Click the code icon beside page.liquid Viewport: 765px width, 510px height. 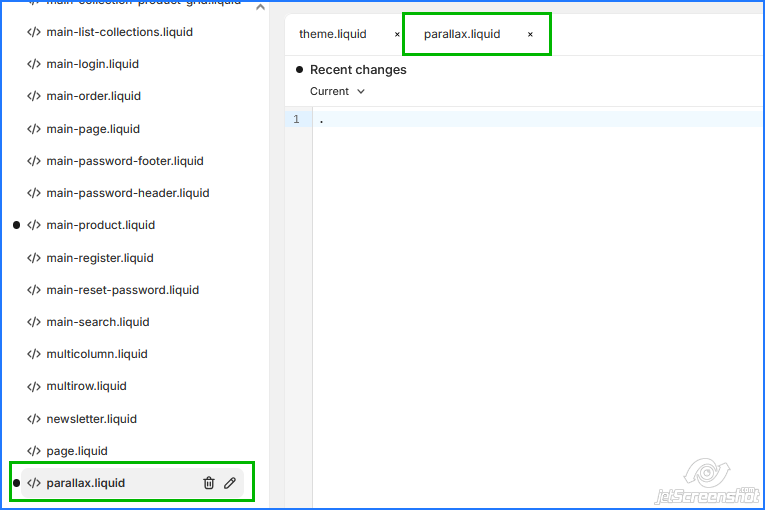point(34,451)
